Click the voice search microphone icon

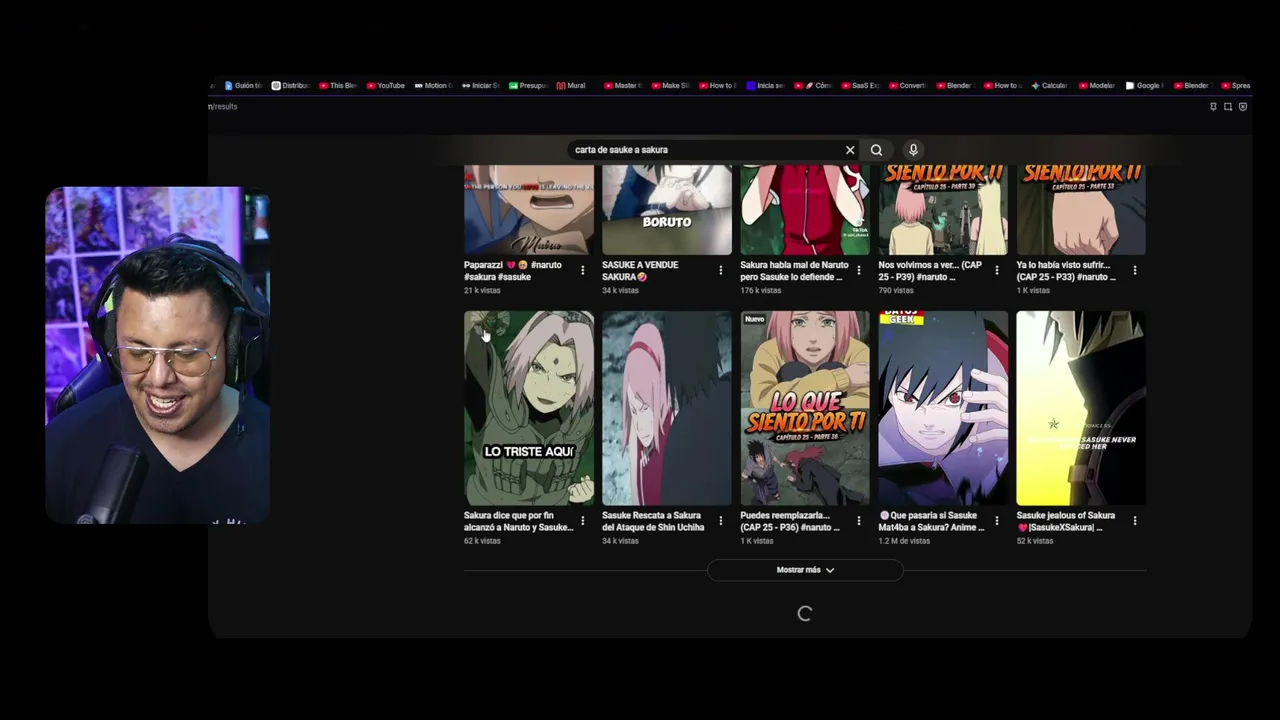pyautogui.click(x=913, y=150)
